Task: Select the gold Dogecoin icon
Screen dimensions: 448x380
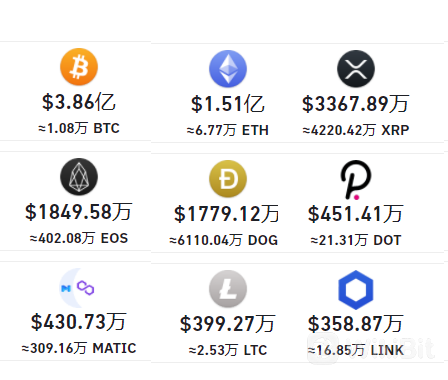Action: pyautogui.click(x=228, y=179)
